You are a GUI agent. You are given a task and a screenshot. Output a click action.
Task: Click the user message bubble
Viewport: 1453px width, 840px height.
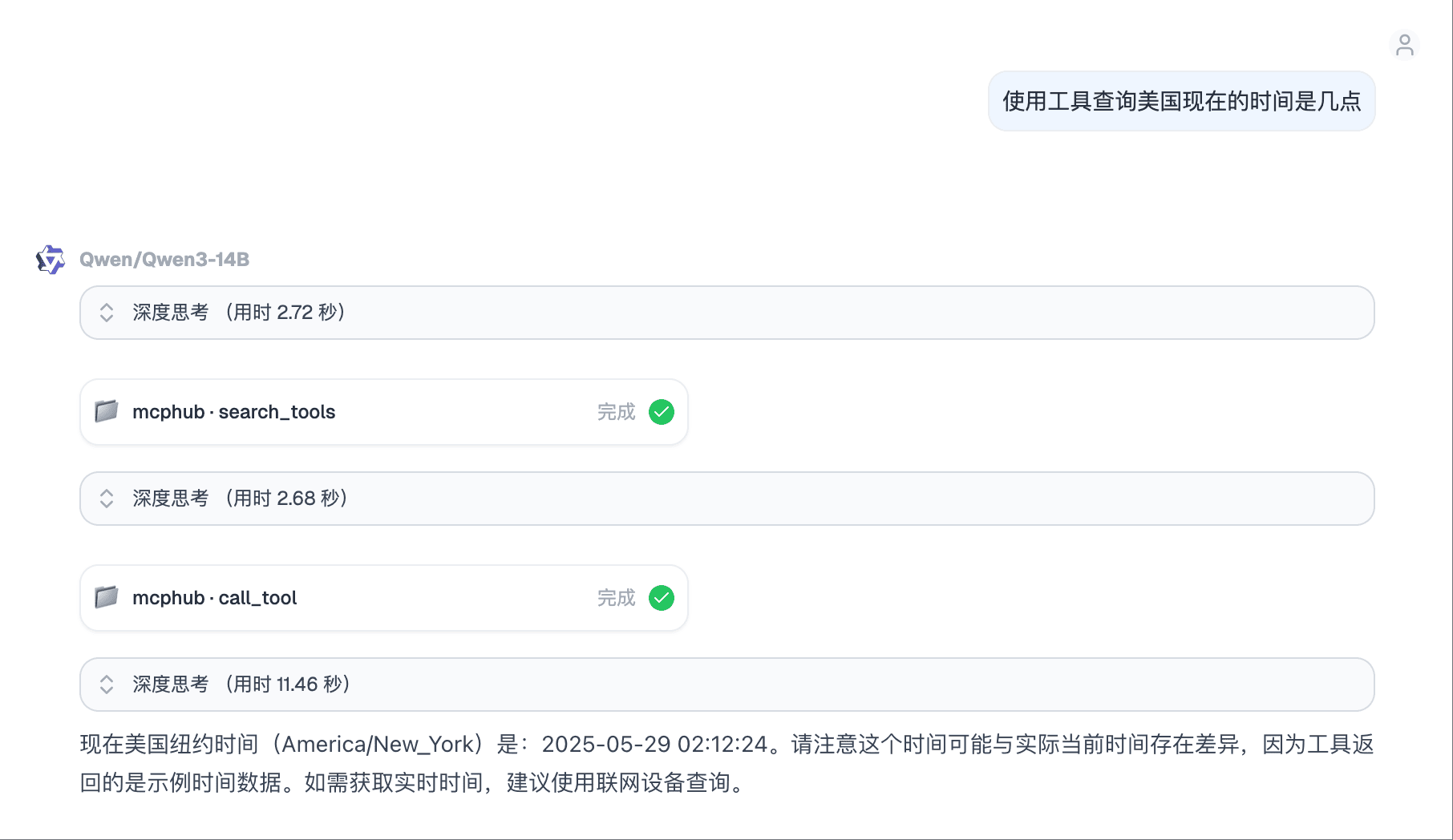[x=1181, y=101]
